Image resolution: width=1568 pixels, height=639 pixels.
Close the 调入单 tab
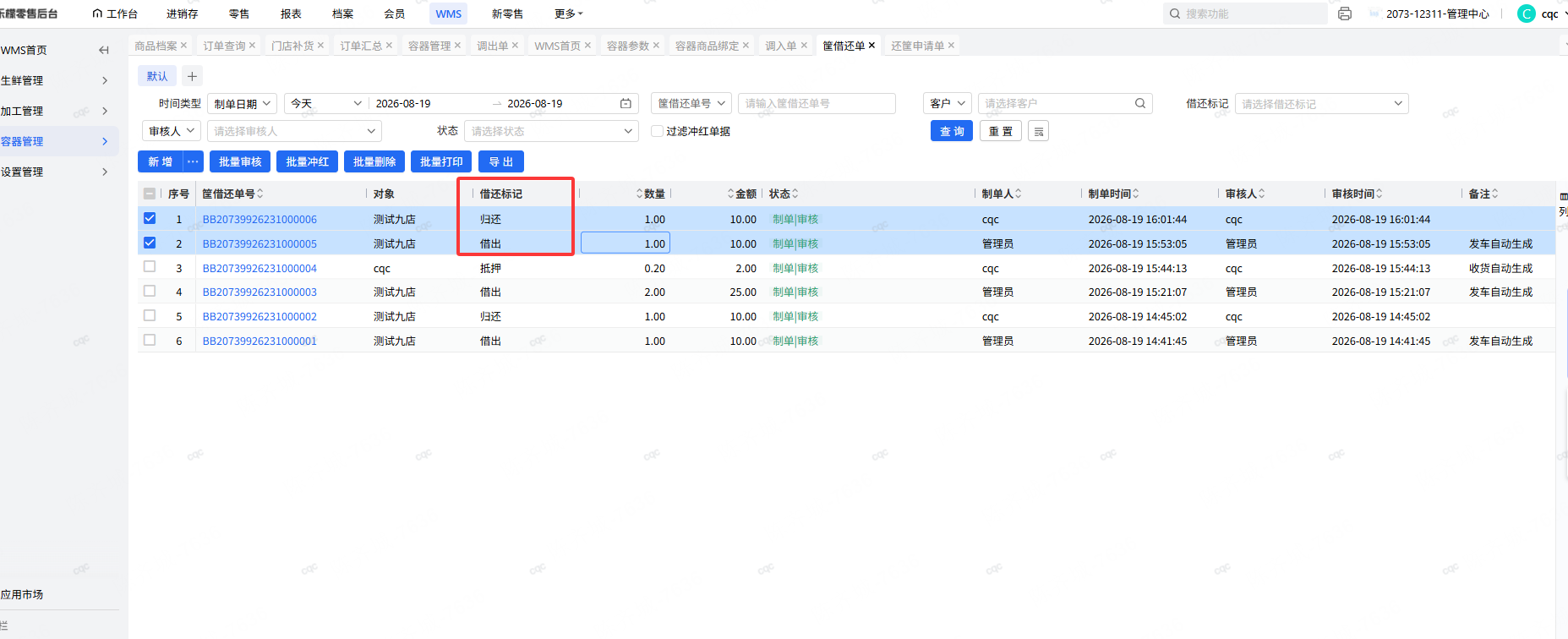(804, 46)
